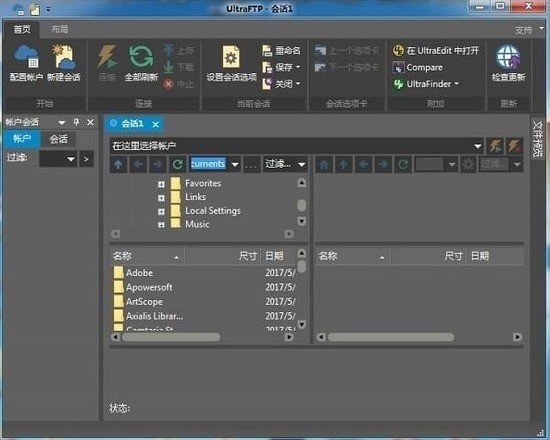Pin the 帐户会话 side panel

coord(76,122)
